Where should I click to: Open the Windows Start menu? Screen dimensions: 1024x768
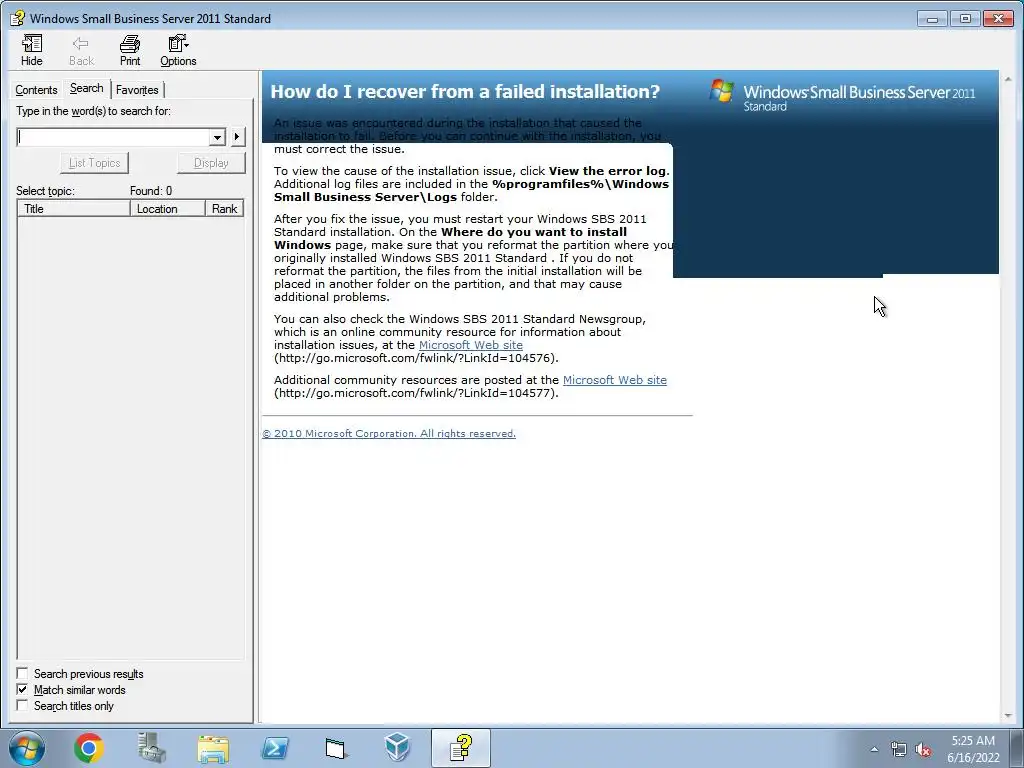[x=26, y=748]
